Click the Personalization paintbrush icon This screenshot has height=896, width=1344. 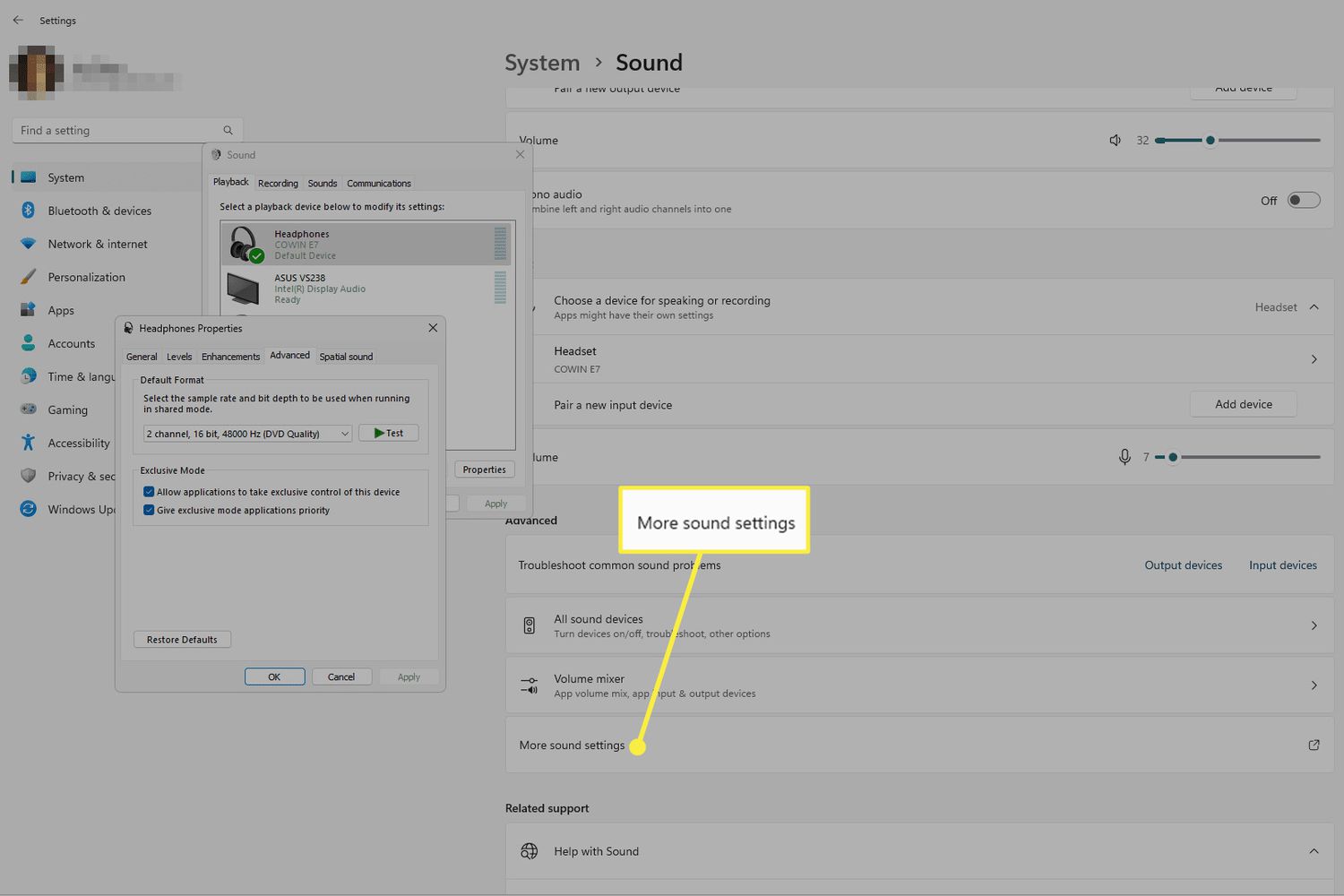coord(28,277)
